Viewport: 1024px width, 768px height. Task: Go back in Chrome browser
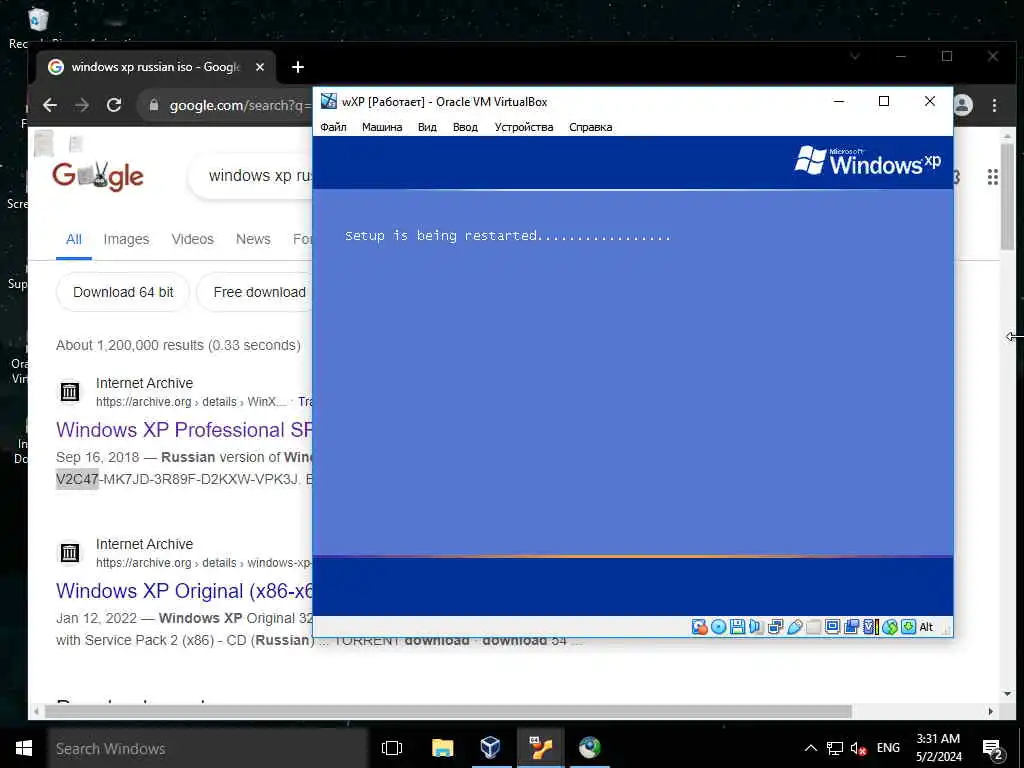50,105
